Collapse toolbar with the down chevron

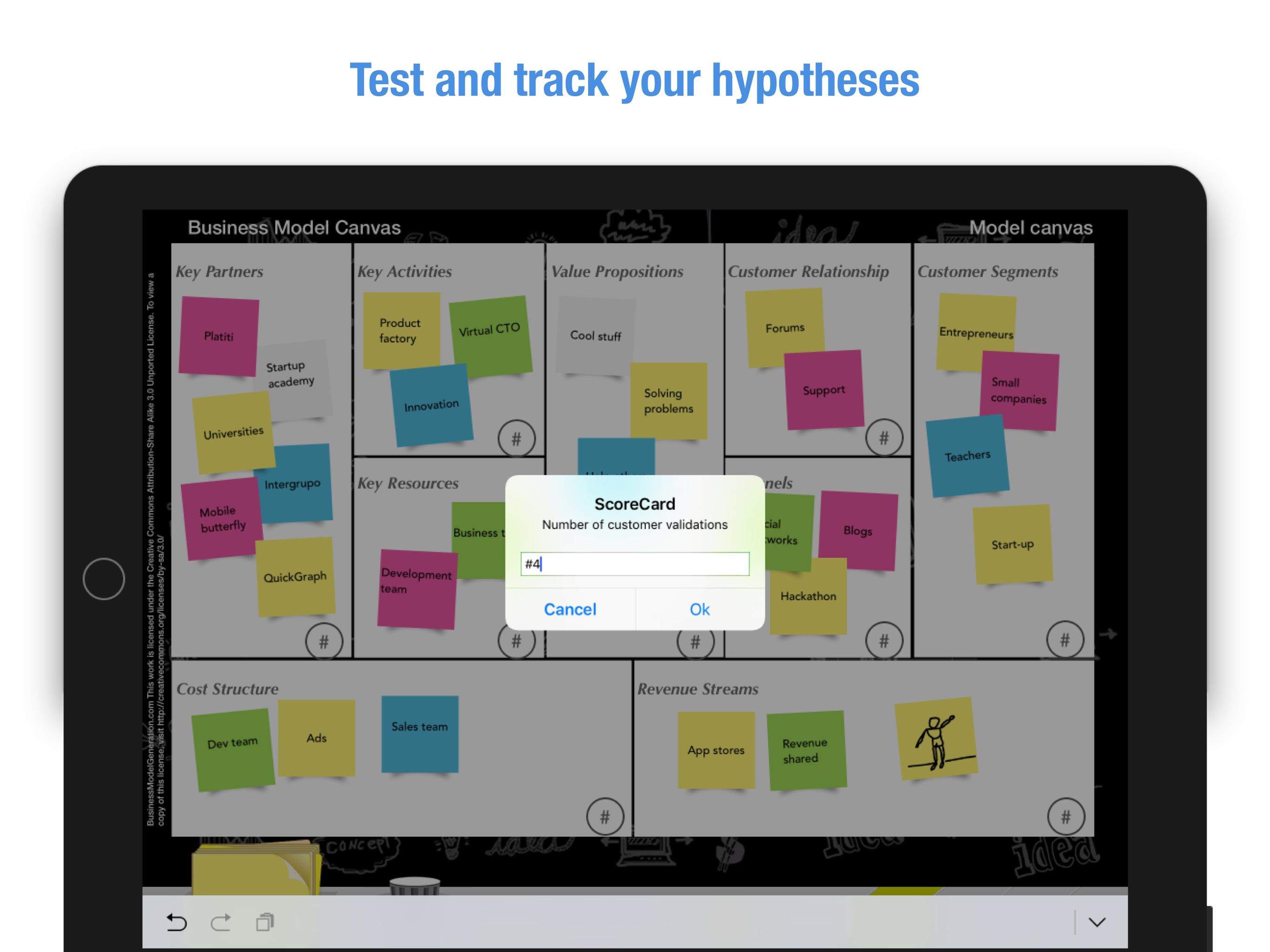pyautogui.click(x=1097, y=922)
